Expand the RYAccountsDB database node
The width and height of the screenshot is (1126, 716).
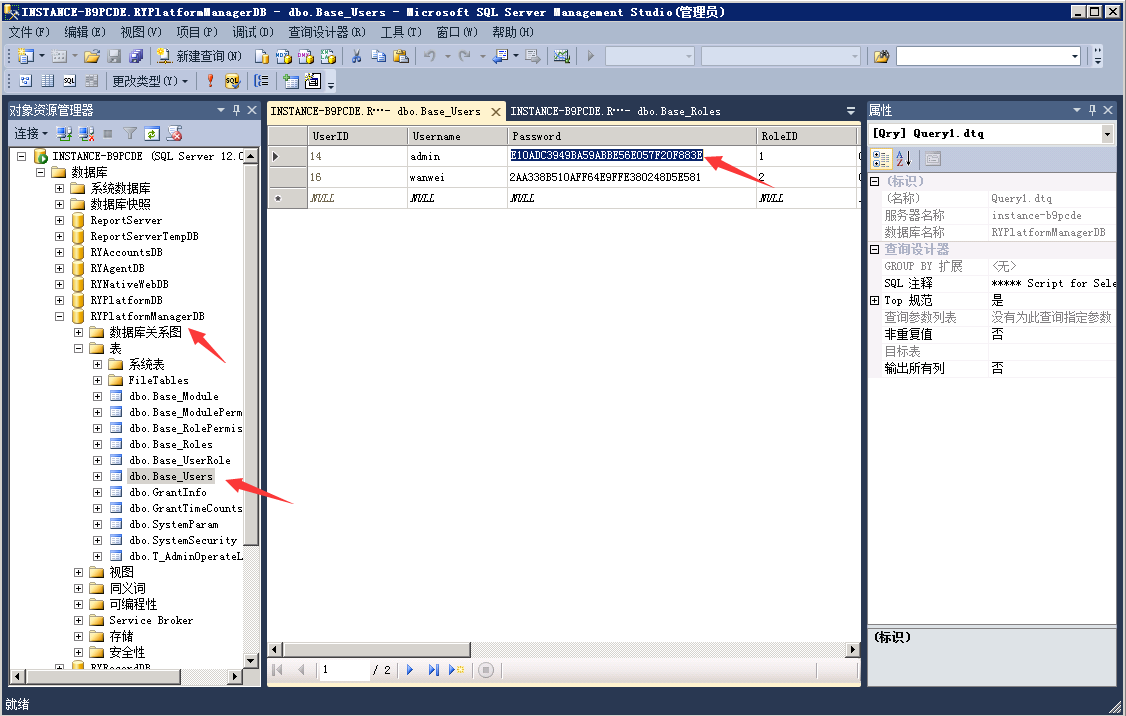60,252
